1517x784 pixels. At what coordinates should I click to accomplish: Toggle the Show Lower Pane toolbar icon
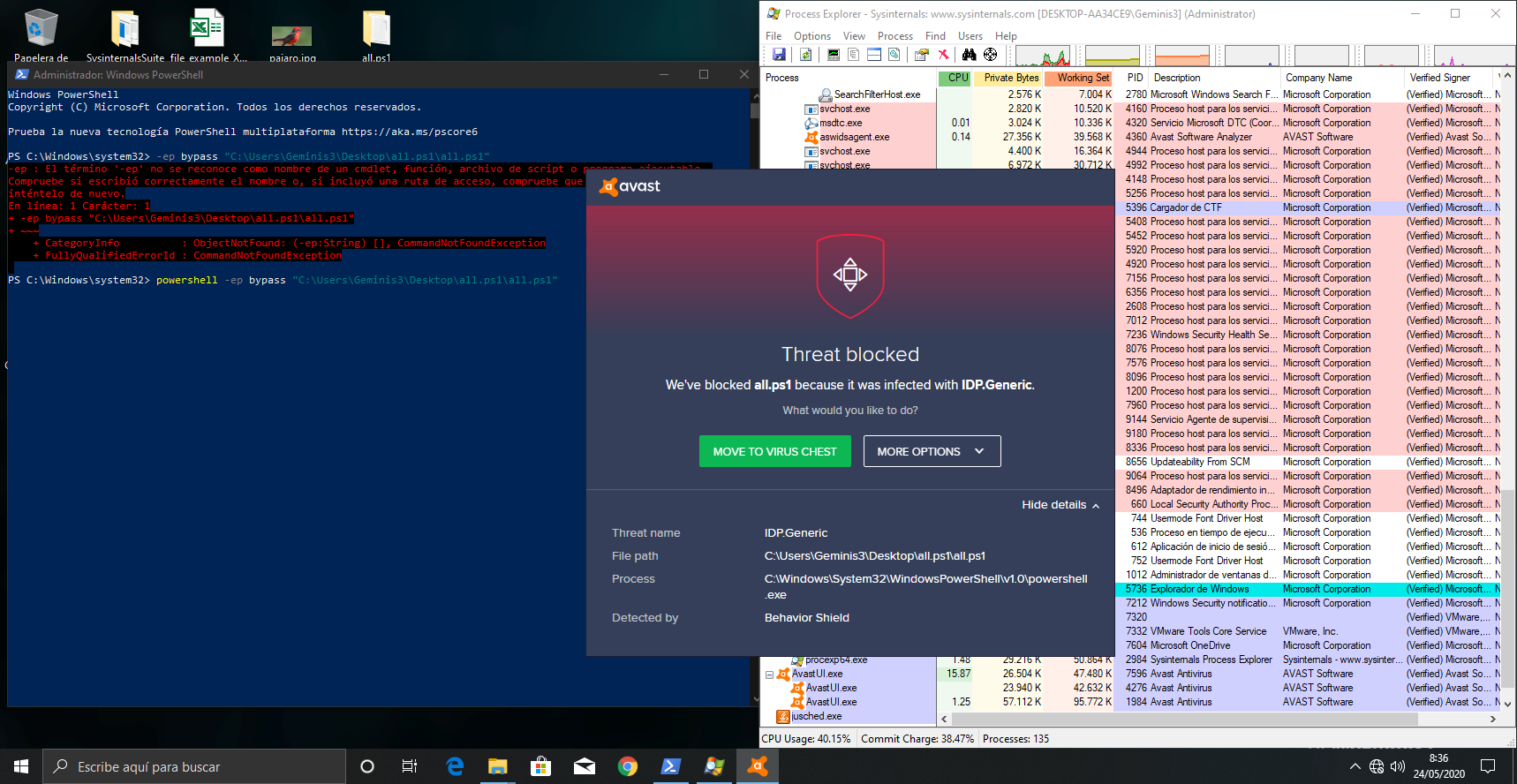point(873,55)
